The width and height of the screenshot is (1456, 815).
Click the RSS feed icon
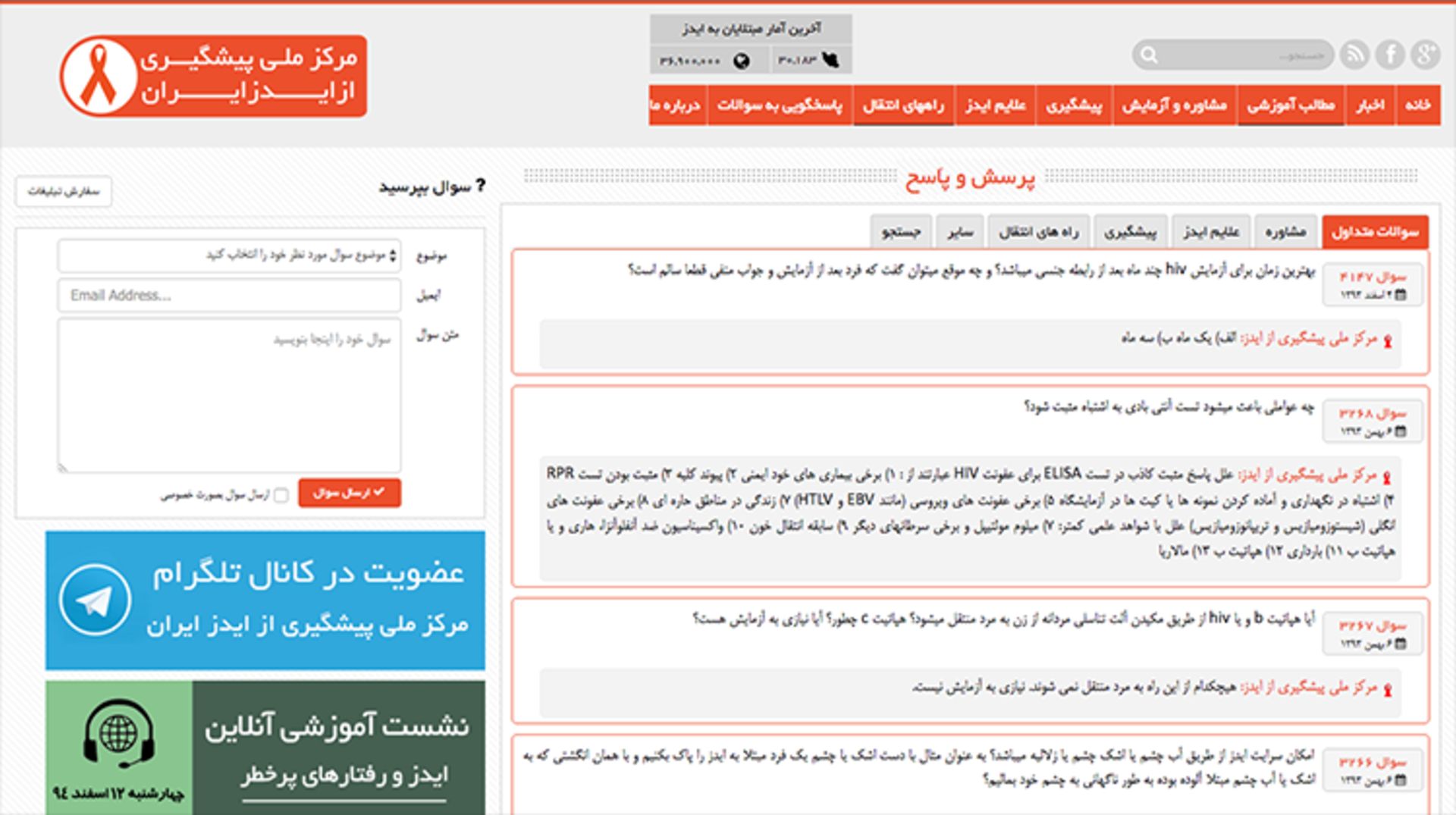1354,55
